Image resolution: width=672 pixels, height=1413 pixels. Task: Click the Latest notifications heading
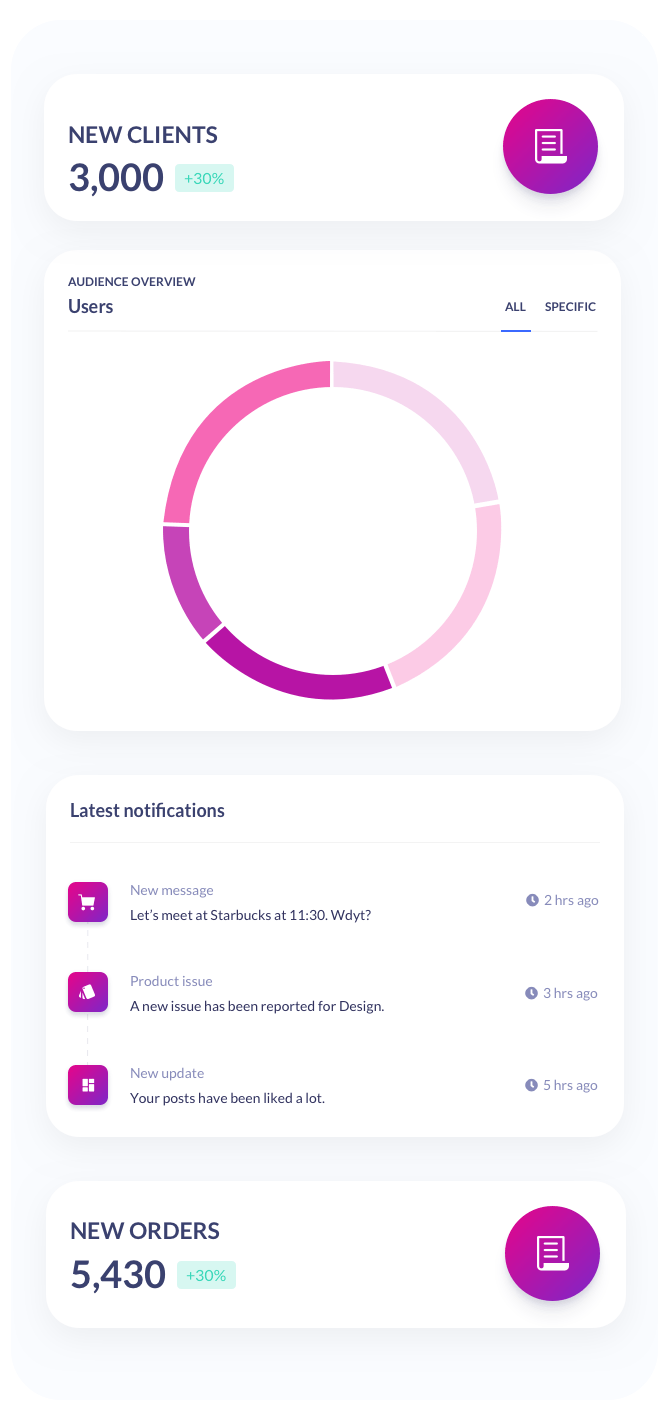(147, 810)
